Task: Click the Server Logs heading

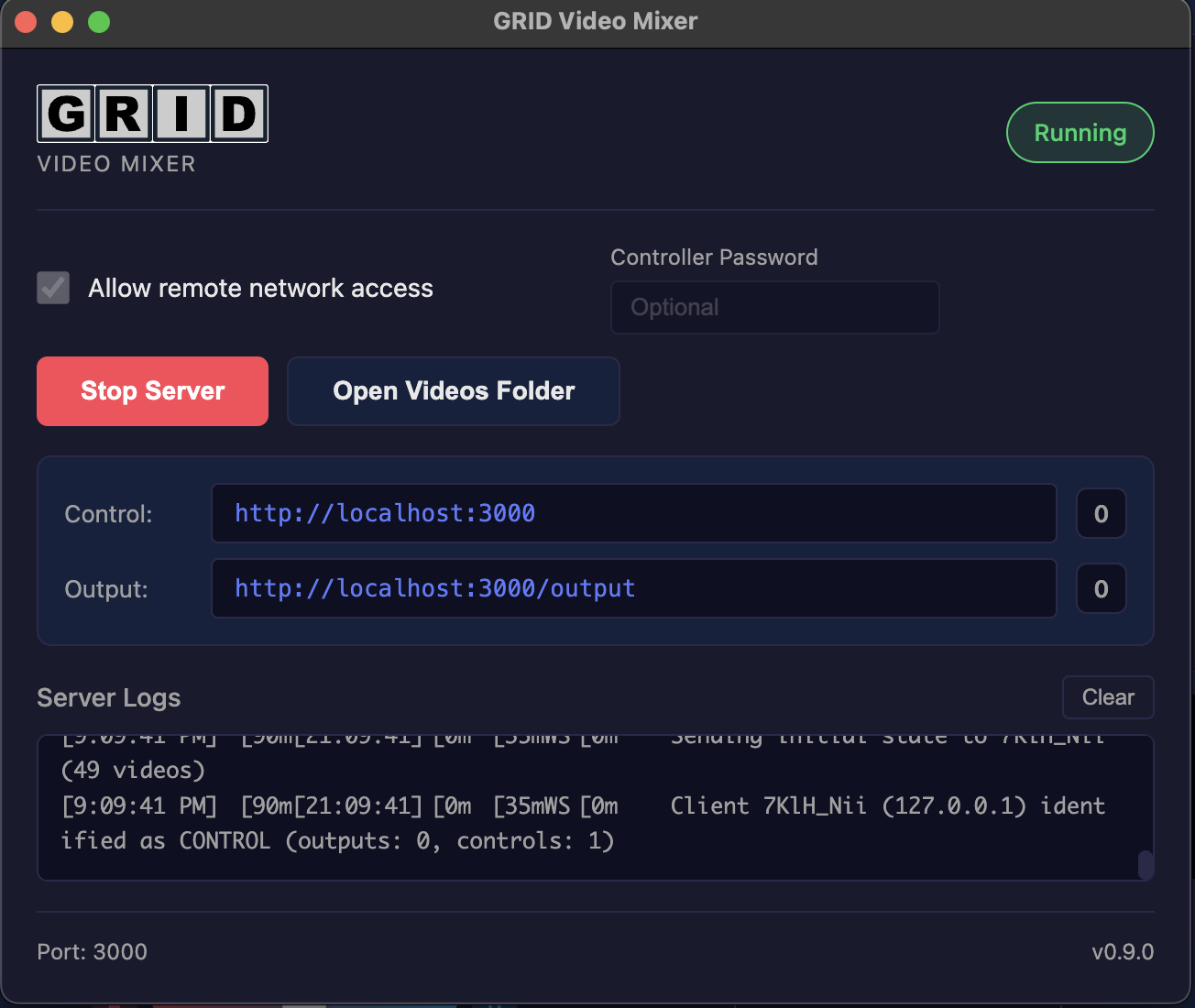Action: (108, 697)
